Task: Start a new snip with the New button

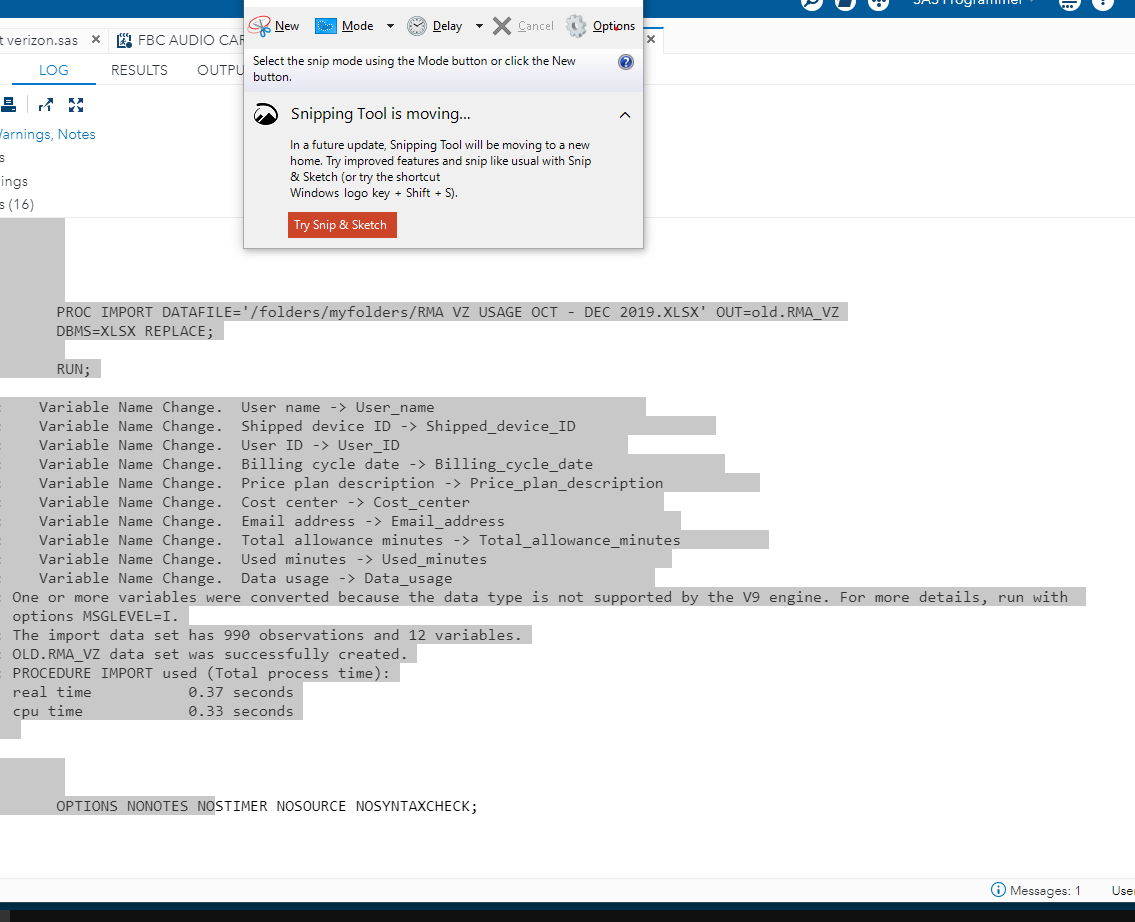Action: point(277,26)
